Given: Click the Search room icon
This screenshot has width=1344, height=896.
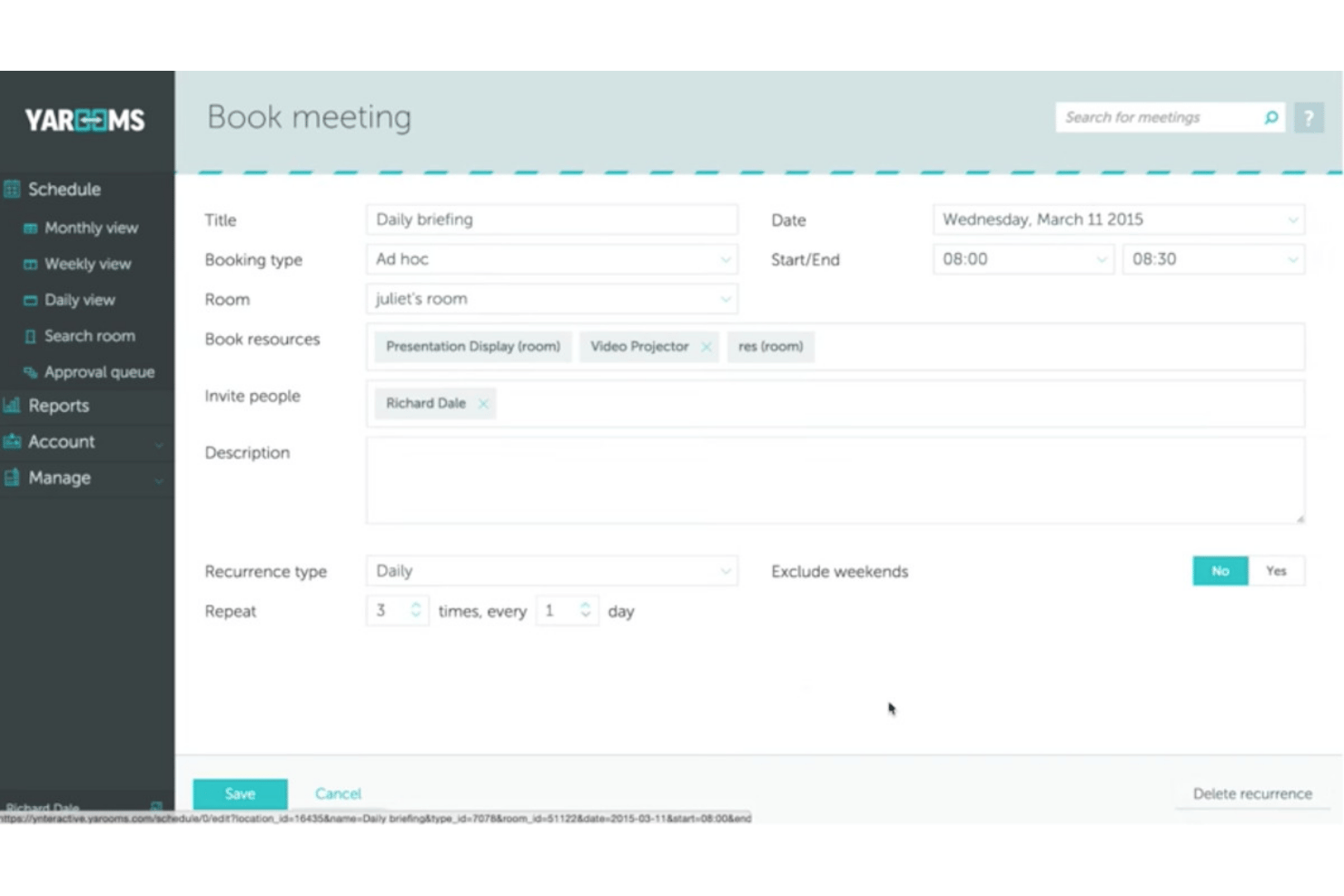Looking at the screenshot, I should tap(30, 336).
